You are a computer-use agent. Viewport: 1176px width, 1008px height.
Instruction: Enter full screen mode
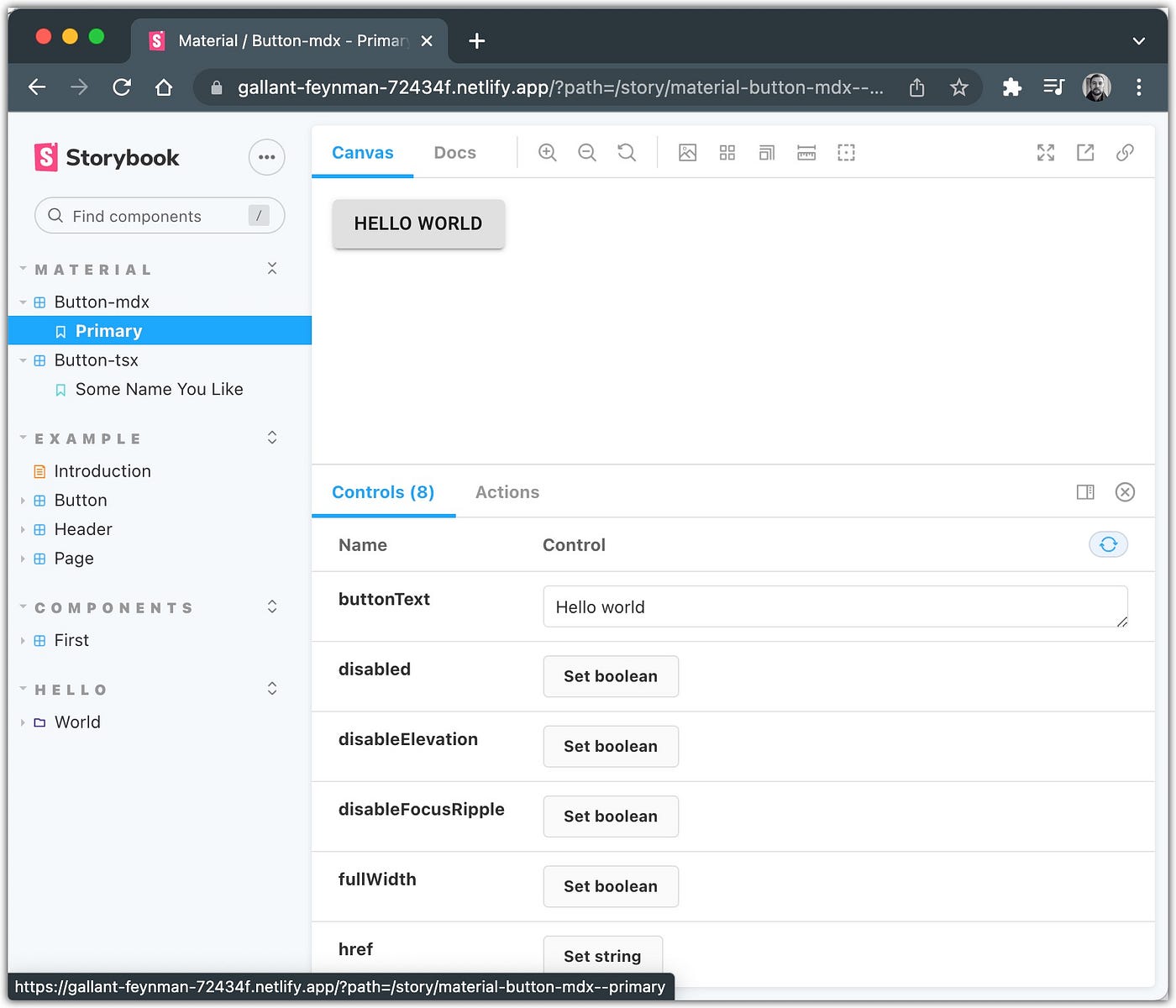pos(1045,152)
